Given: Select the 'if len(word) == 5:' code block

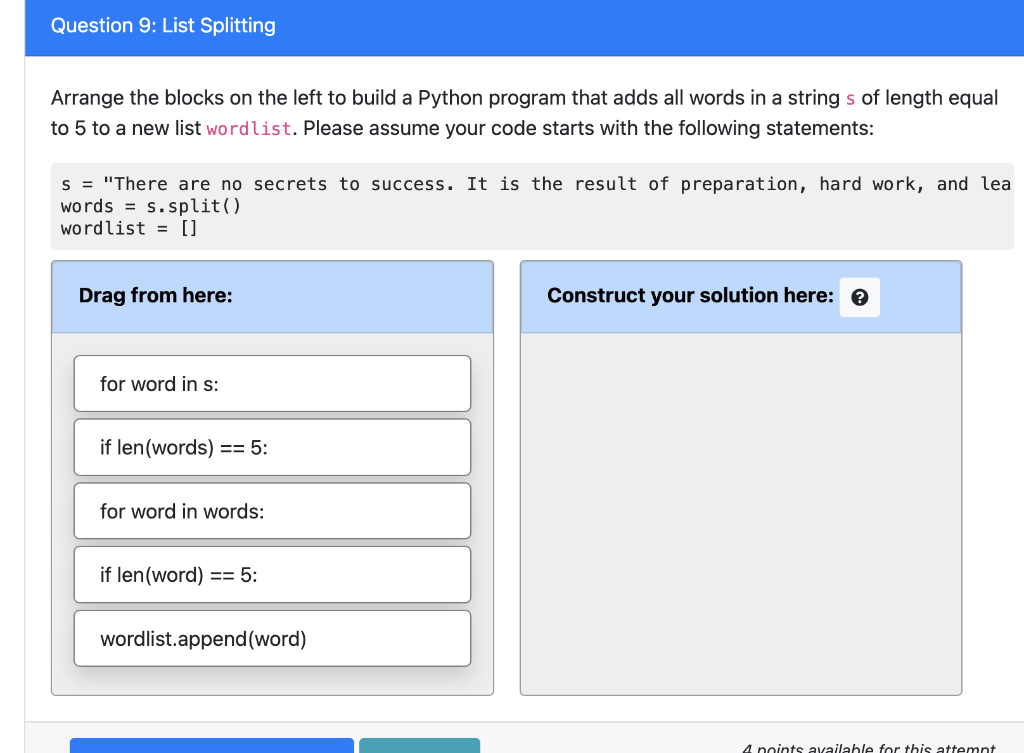Looking at the screenshot, I should [x=272, y=574].
